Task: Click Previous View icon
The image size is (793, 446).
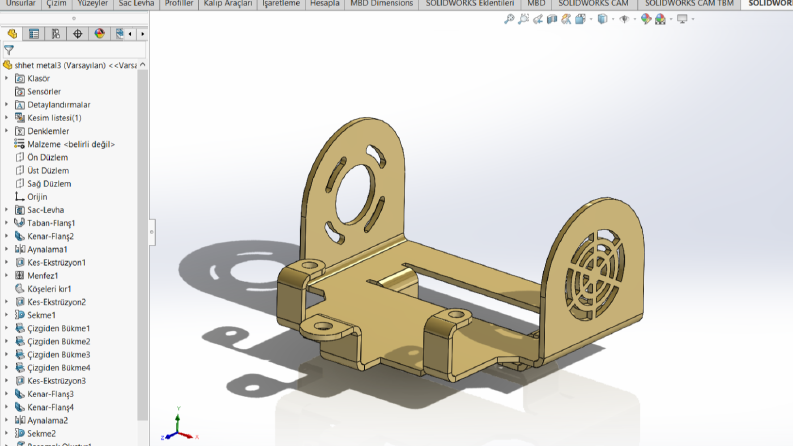Action: click(x=538, y=19)
